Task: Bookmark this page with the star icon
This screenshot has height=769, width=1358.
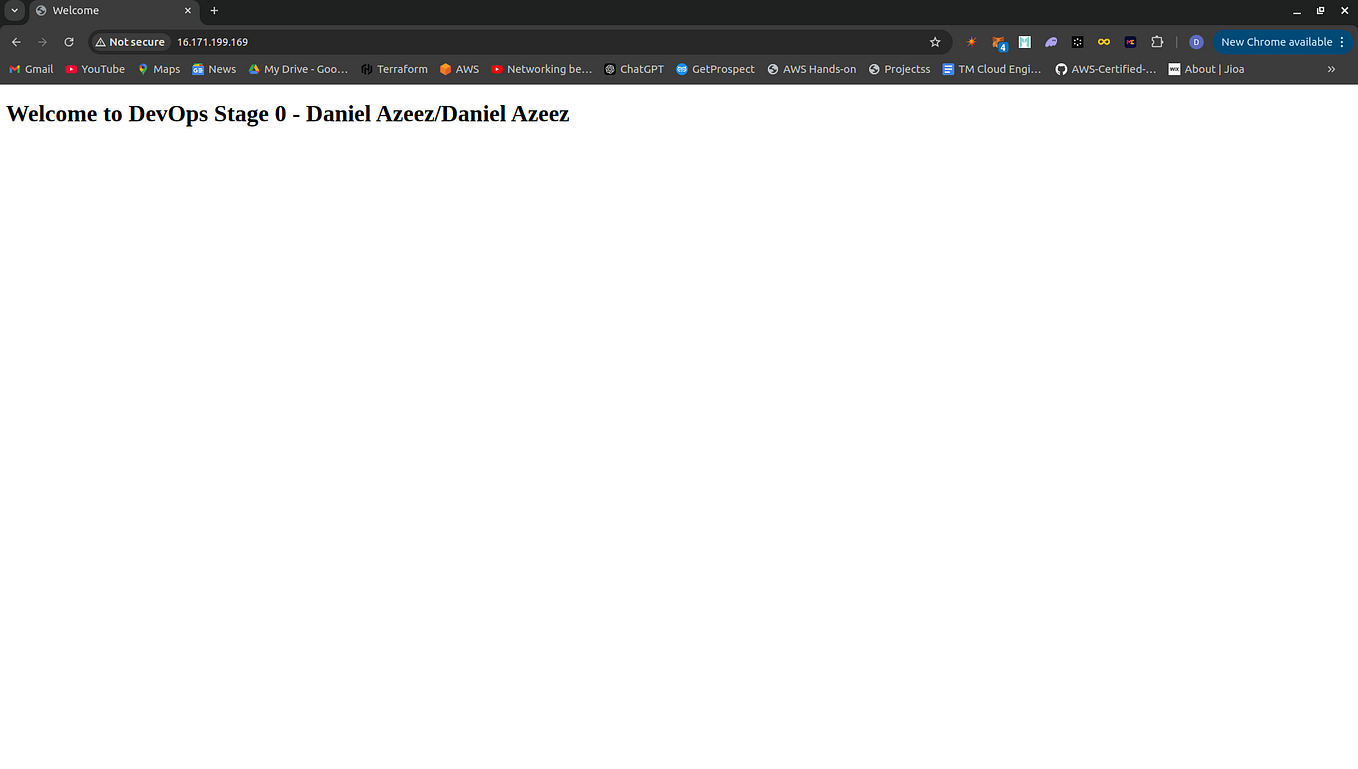Action: click(934, 41)
